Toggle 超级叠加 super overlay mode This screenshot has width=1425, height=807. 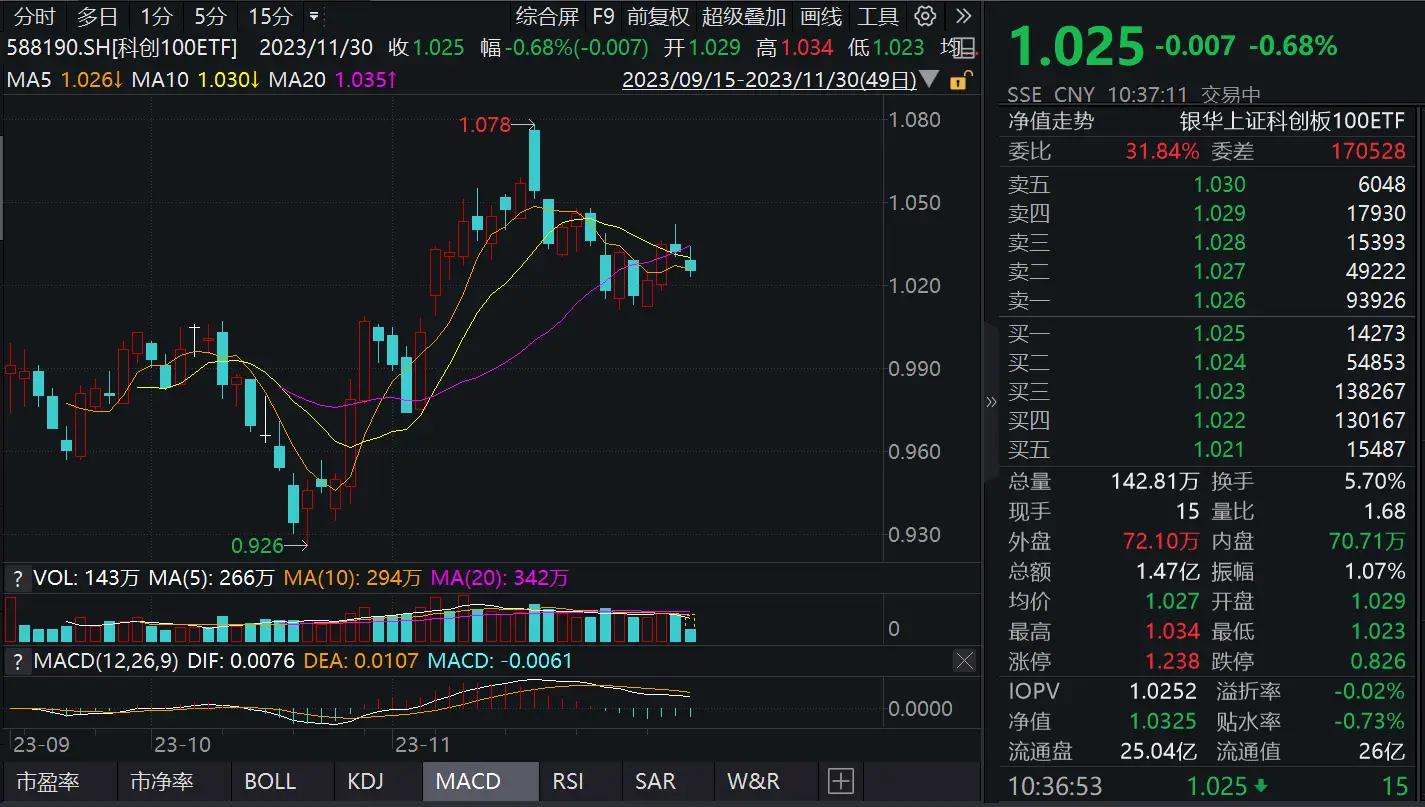[743, 16]
